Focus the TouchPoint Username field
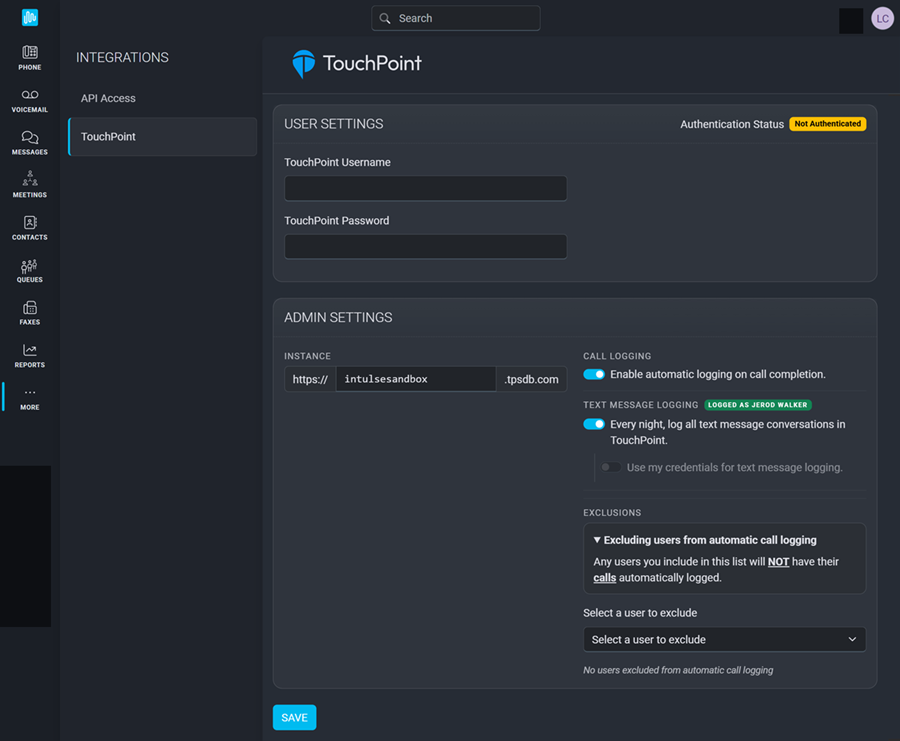Screen dimensions: 900x741 [x=425, y=188]
